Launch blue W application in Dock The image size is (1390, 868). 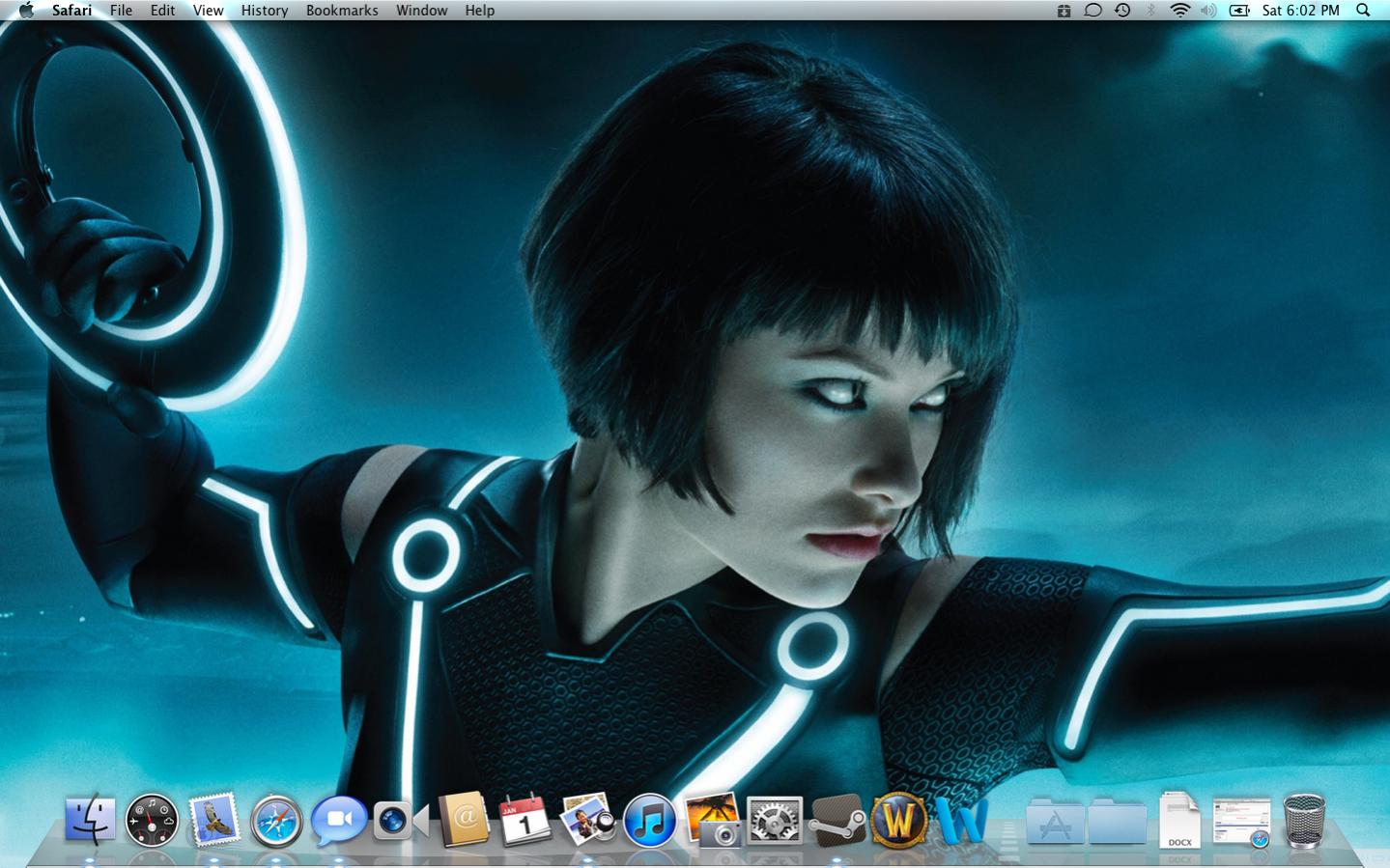(x=961, y=822)
